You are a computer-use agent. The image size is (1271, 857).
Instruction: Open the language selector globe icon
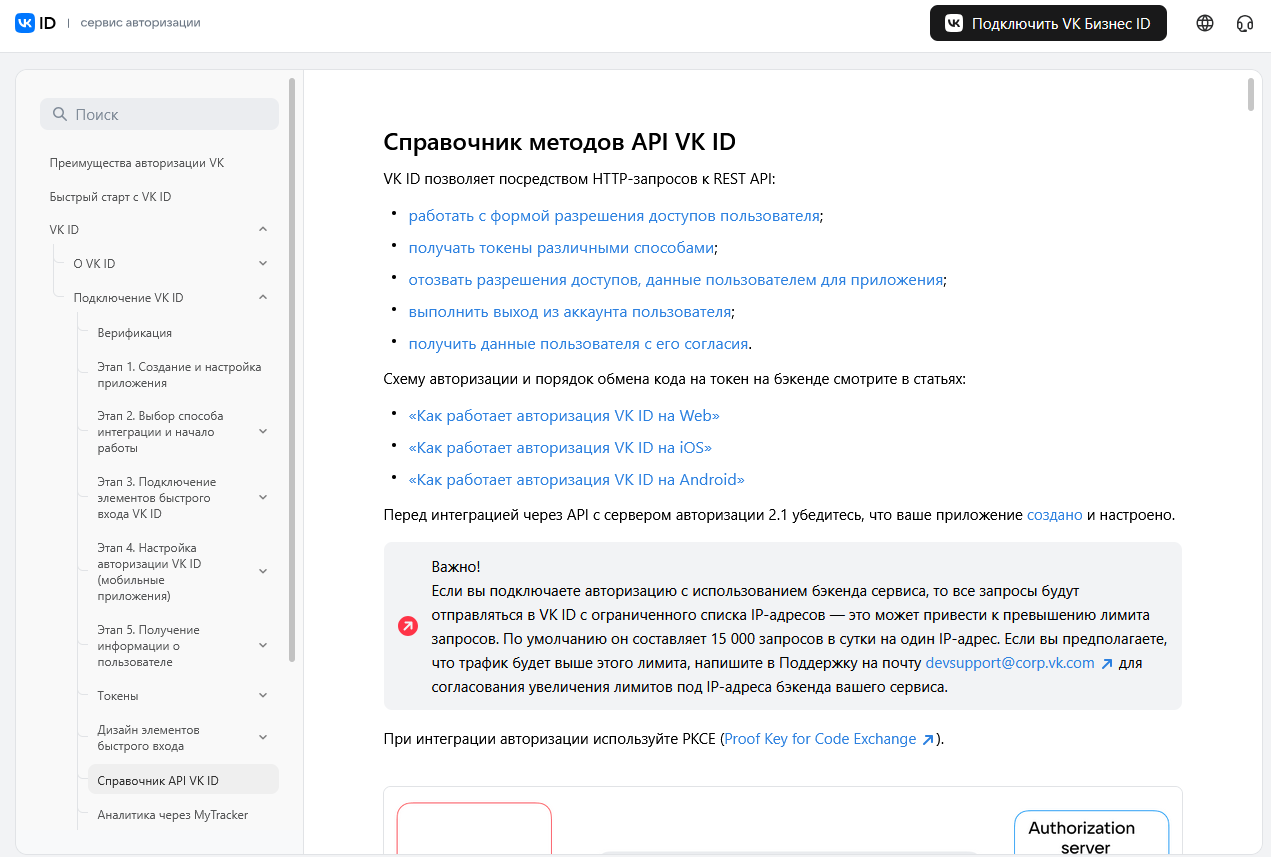click(1205, 23)
